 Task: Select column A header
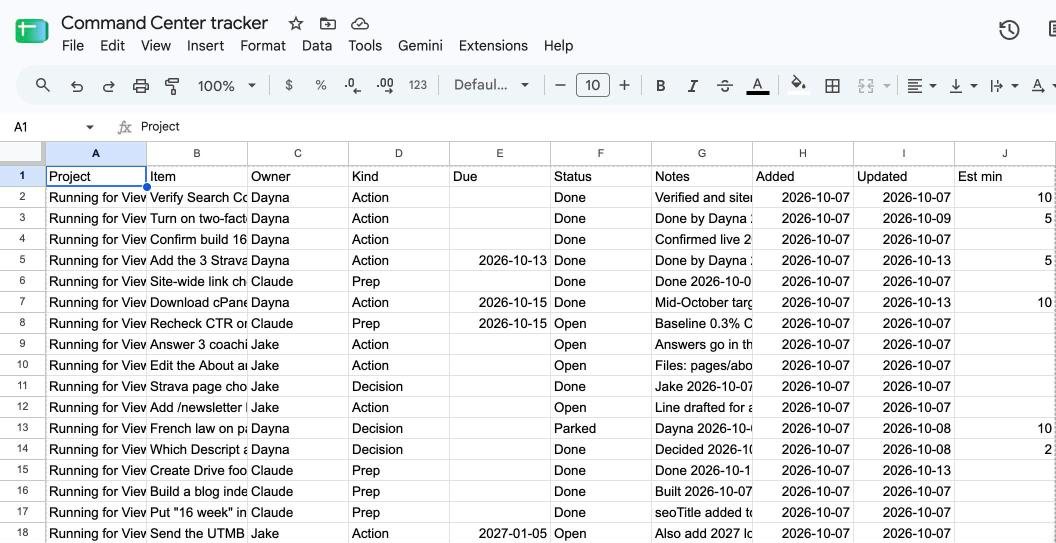(x=96, y=154)
